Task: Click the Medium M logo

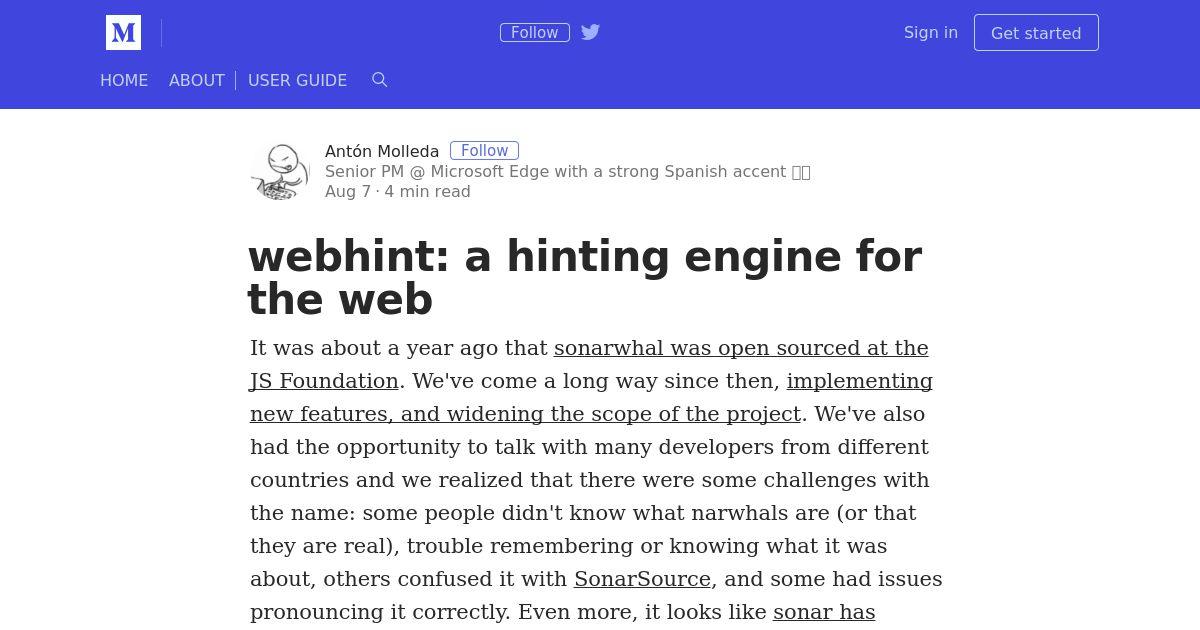Action: coord(123,33)
